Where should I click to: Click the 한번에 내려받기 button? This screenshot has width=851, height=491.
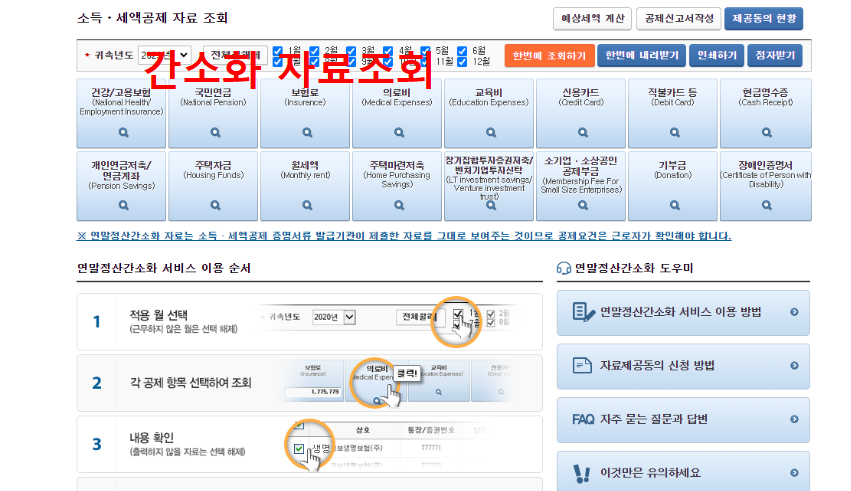(x=642, y=55)
